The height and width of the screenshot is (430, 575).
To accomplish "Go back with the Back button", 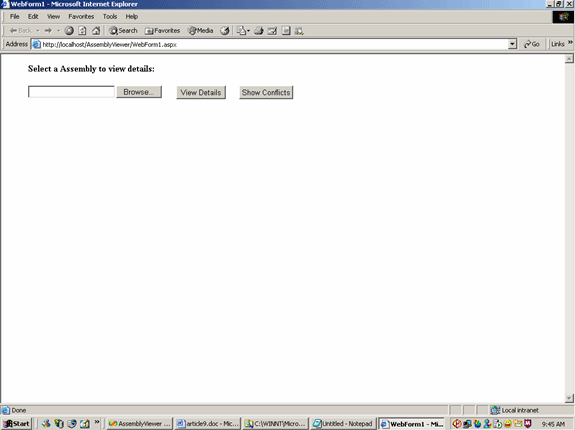I will pos(21,31).
